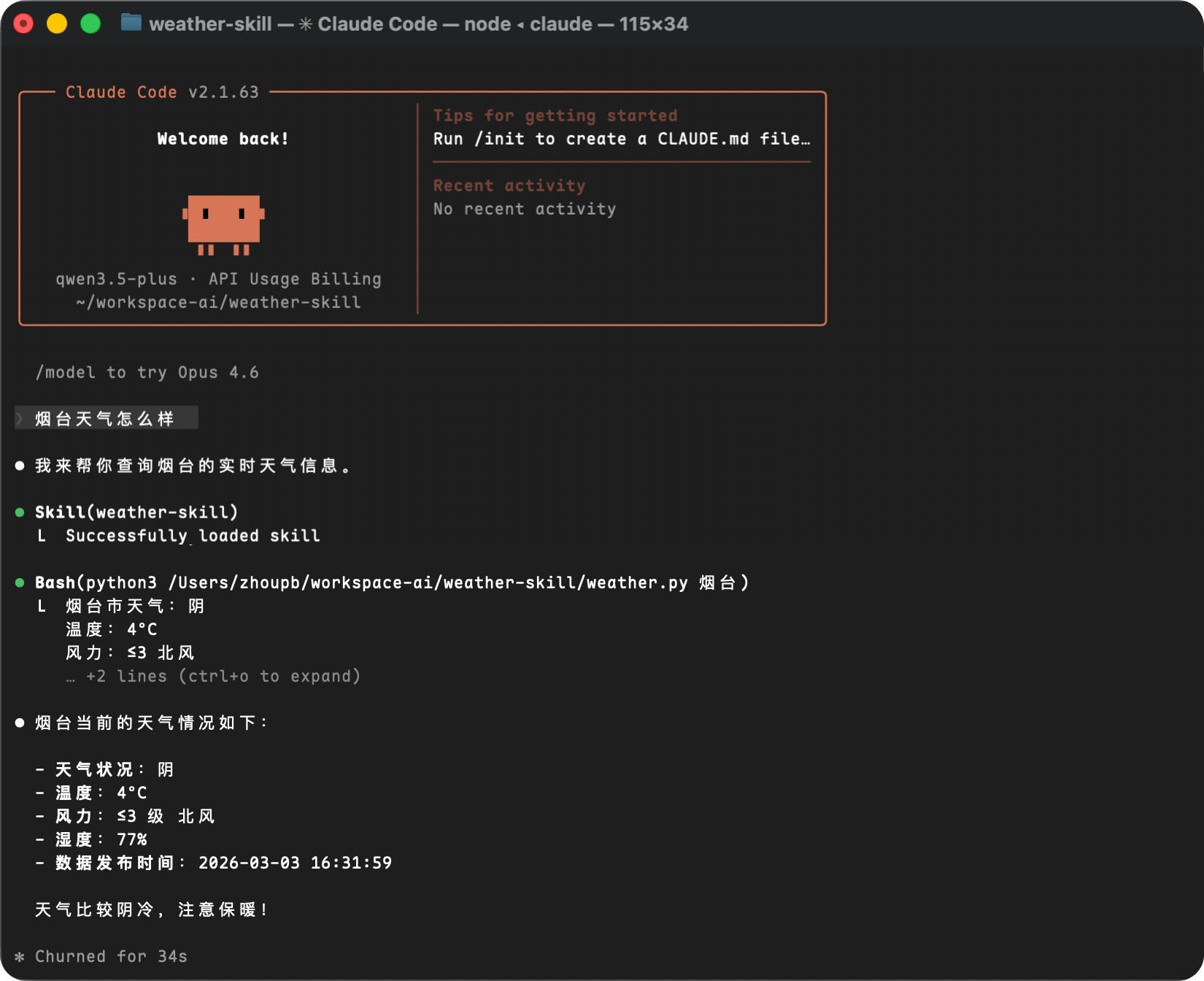Click the white bullet before 我来帮你查询 message
1204x981 pixels.
(20, 466)
